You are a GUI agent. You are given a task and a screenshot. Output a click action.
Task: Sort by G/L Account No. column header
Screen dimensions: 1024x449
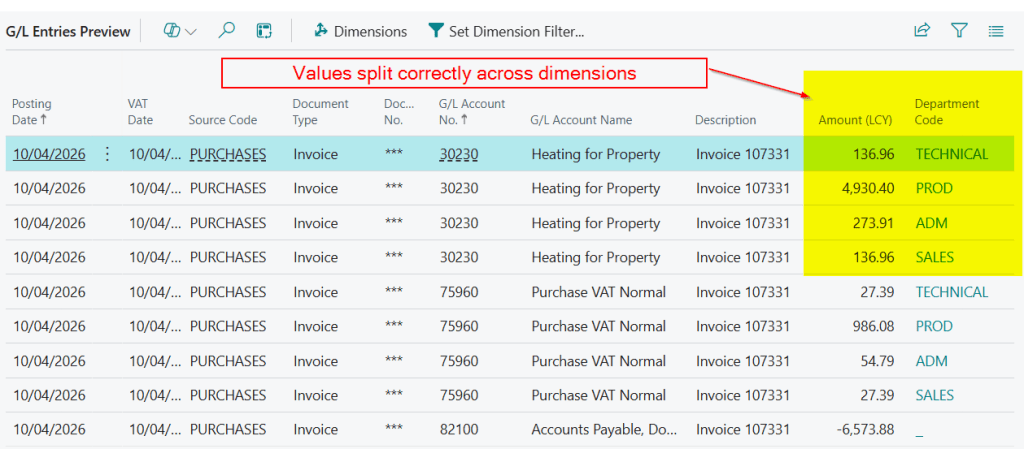[x=471, y=112]
